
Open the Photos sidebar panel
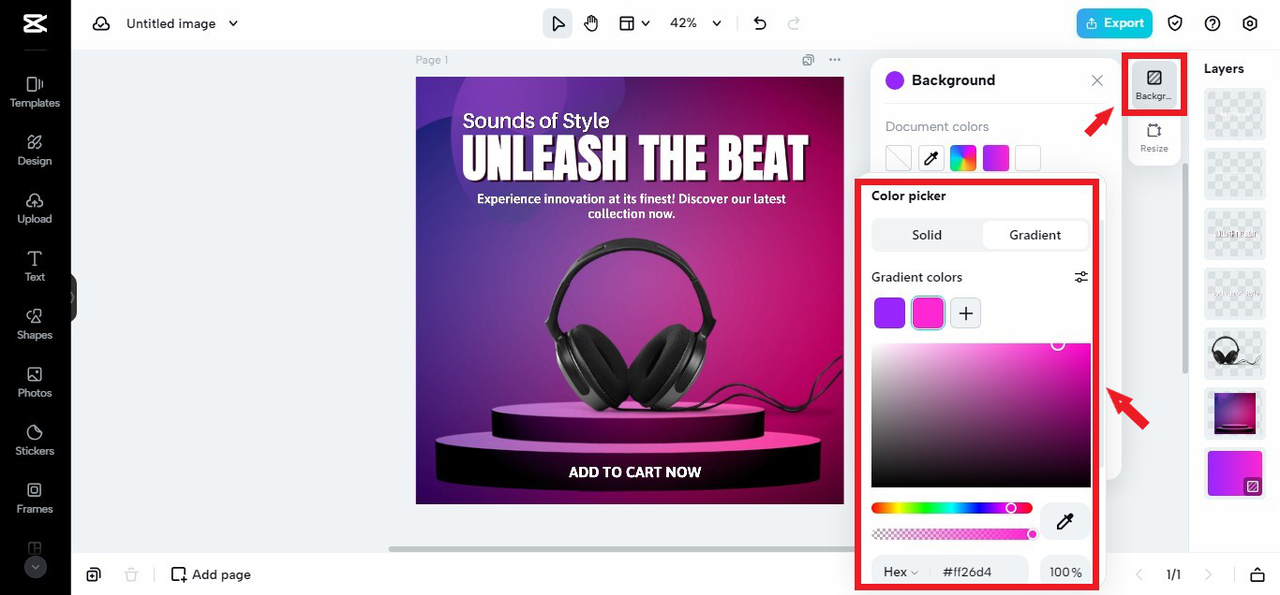point(35,382)
